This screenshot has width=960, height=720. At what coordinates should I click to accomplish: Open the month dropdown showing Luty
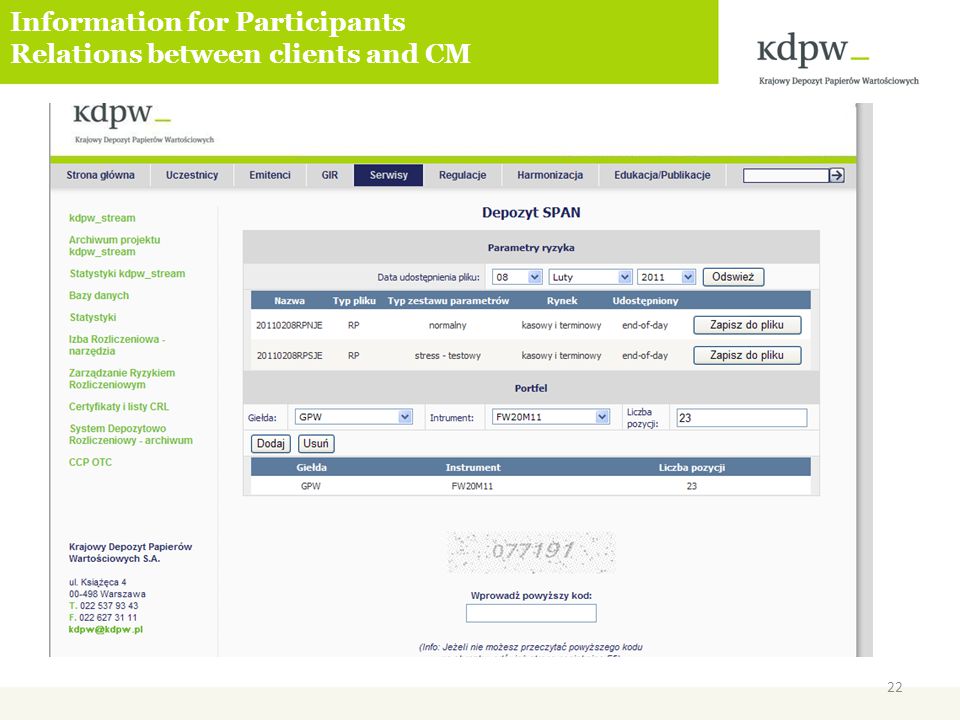point(590,277)
